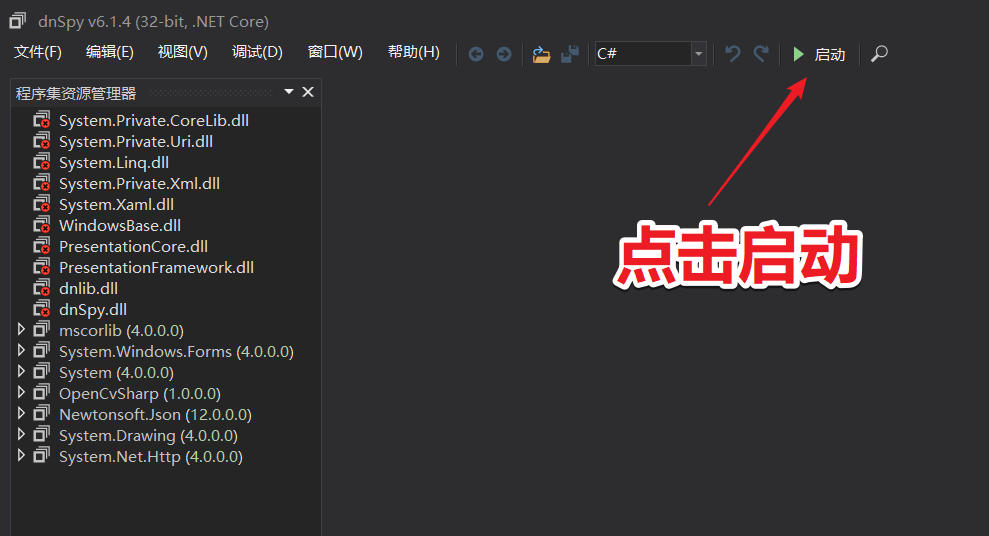Click the assembly icon beside PresentationCore.dll
Viewport: 989px width, 536px height.
pos(42,246)
